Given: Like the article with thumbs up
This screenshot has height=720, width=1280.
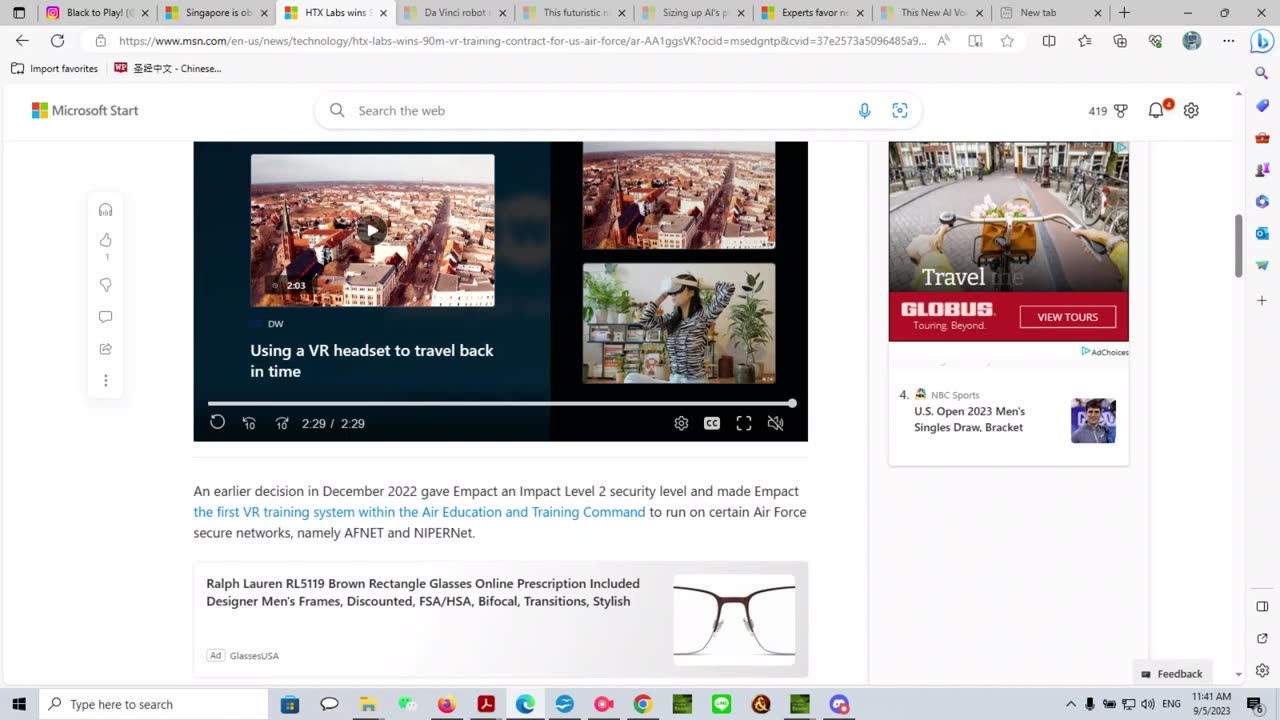Looking at the screenshot, I should tap(105, 240).
